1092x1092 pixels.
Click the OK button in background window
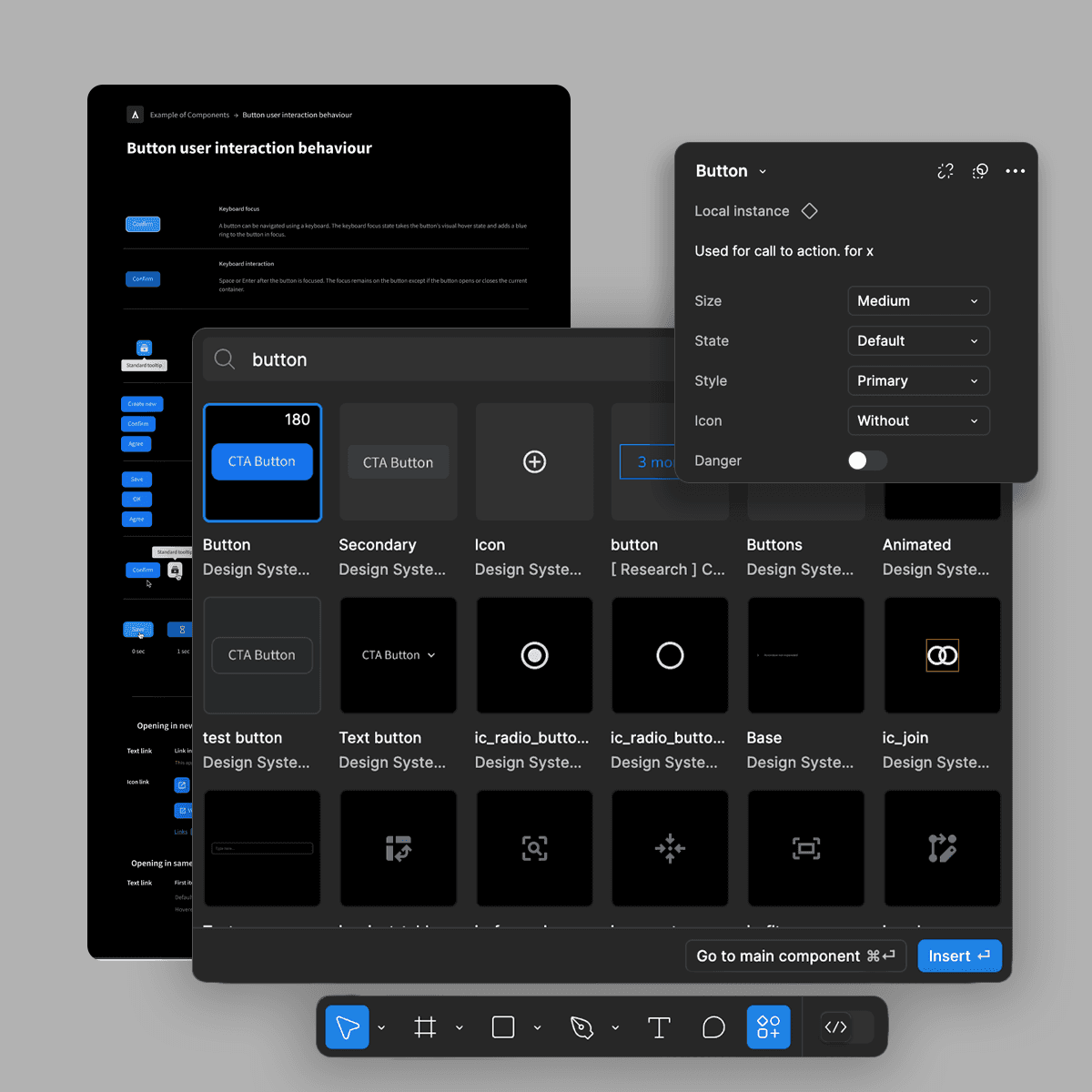[x=136, y=500]
